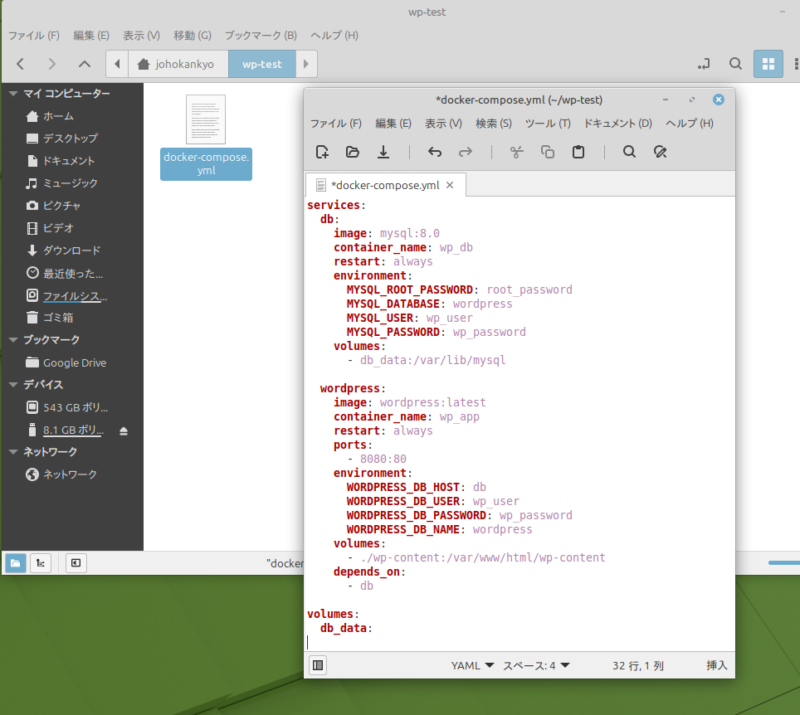Image resolution: width=800 pixels, height=715 pixels.
Task: Collapse the マイ コンピューター sidebar section
Action: (x=13, y=94)
